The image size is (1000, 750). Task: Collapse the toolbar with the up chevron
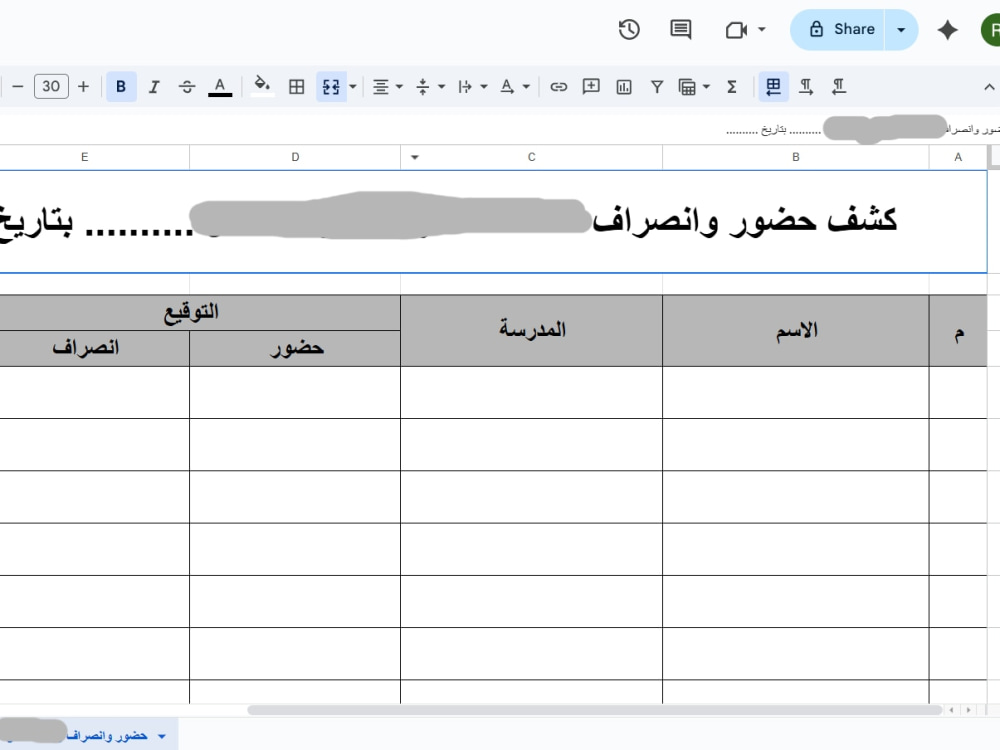(x=989, y=87)
